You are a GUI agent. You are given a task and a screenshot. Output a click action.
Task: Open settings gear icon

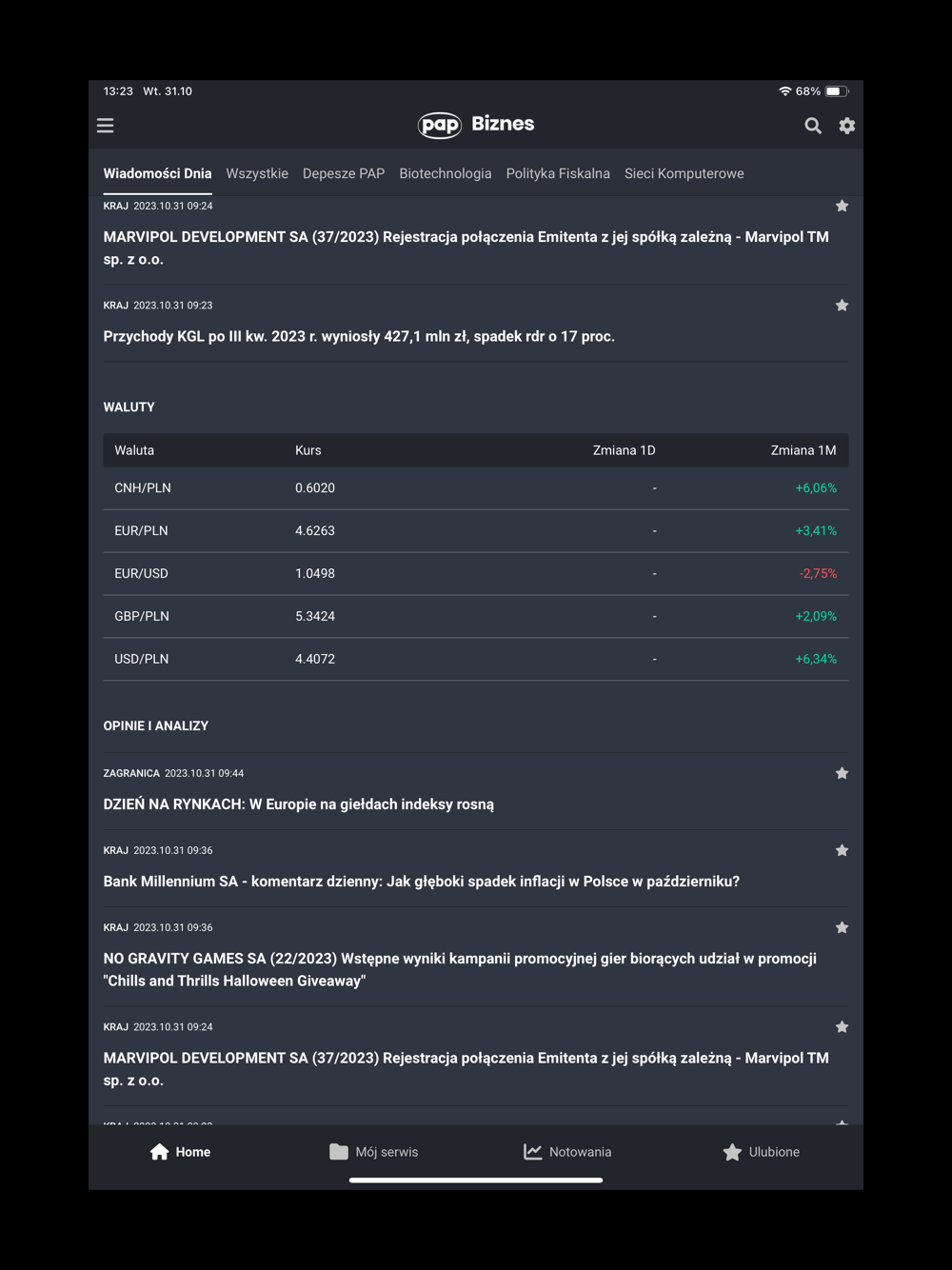pos(846,126)
